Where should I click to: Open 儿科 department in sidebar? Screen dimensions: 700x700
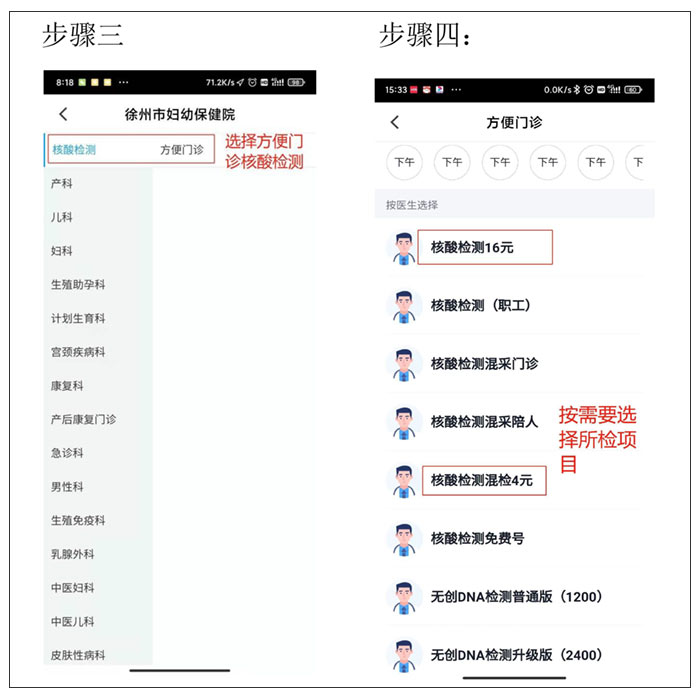pos(62,217)
